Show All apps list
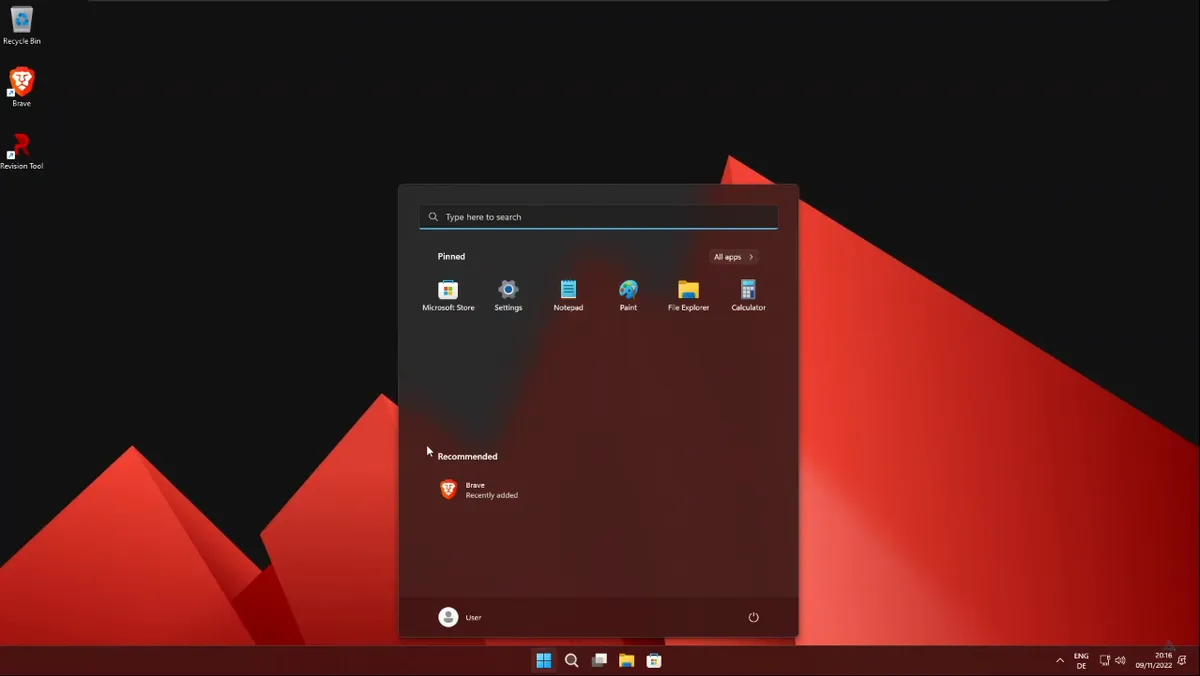 (x=733, y=257)
